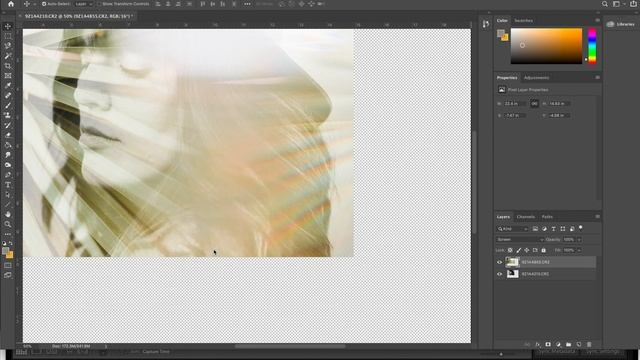
Task: Select the 921A4210.CR2 document tab
Action: pyautogui.click(x=79, y=16)
